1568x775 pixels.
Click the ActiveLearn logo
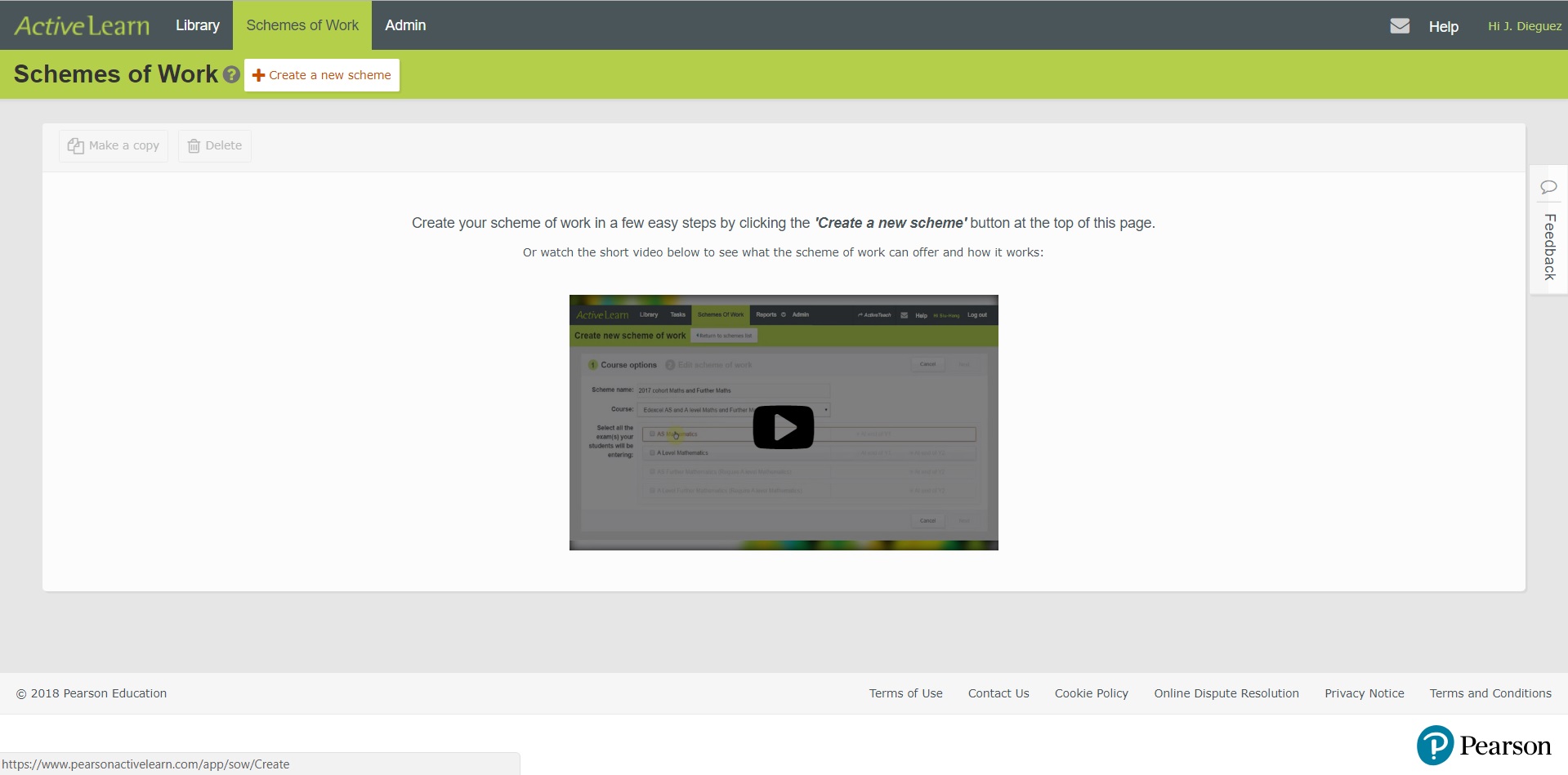coord(82,26)
